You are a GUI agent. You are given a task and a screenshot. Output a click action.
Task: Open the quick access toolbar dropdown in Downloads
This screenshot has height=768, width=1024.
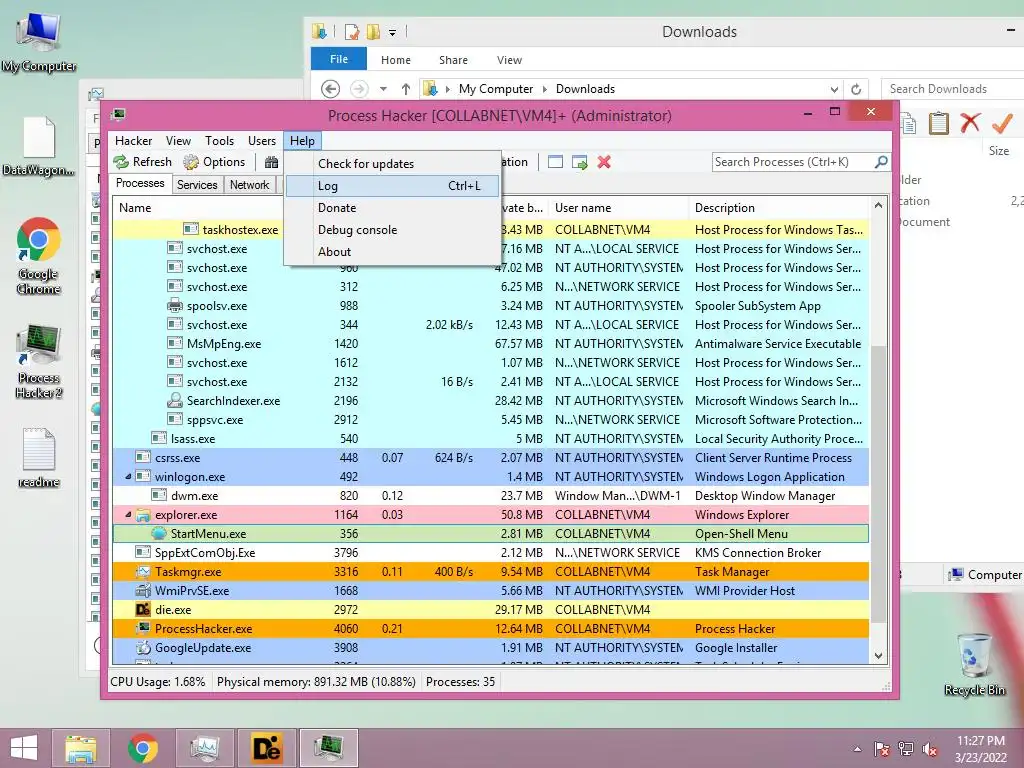(392, 31)
